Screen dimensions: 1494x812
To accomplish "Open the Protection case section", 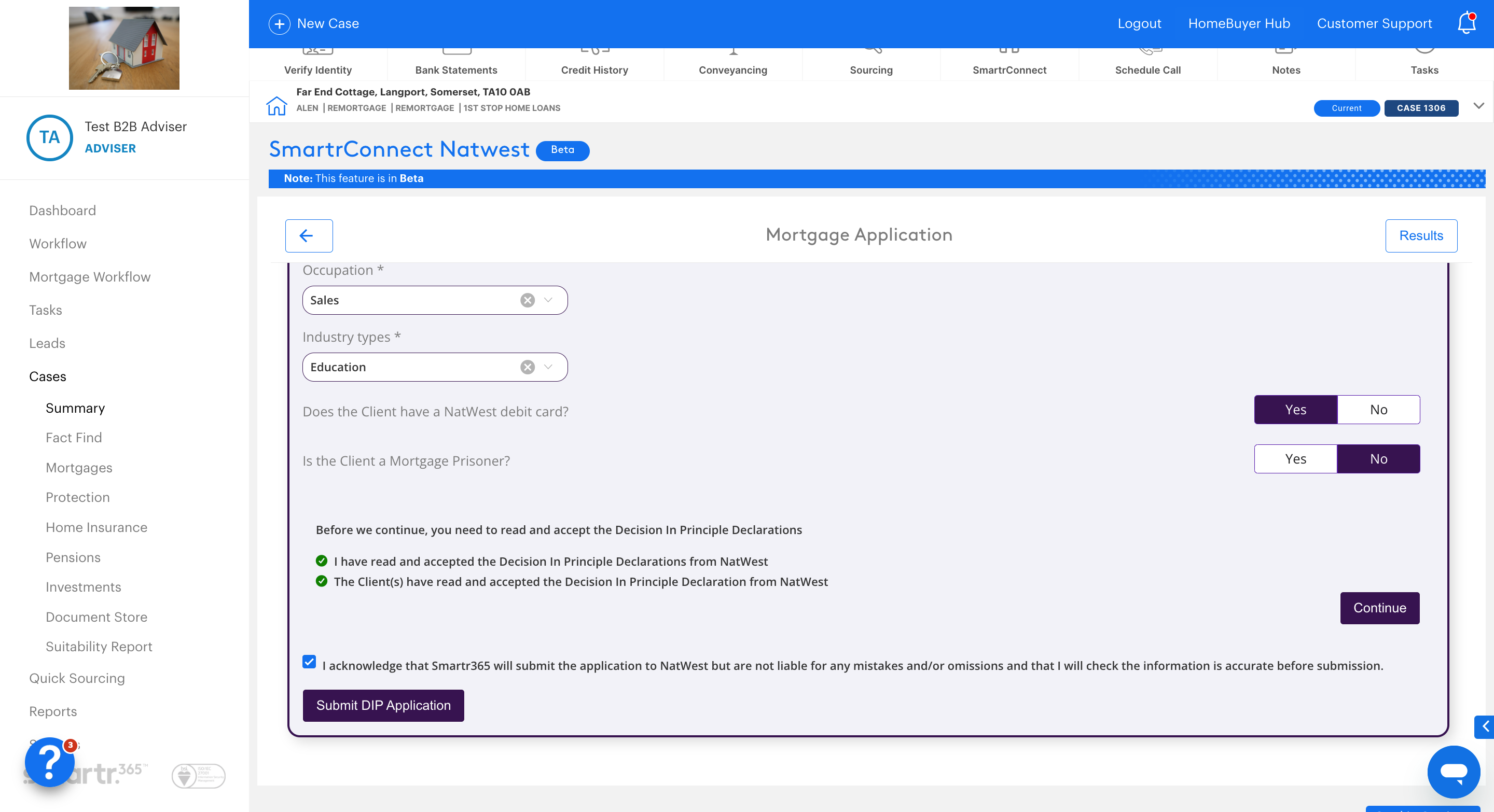I will point(78,497).
